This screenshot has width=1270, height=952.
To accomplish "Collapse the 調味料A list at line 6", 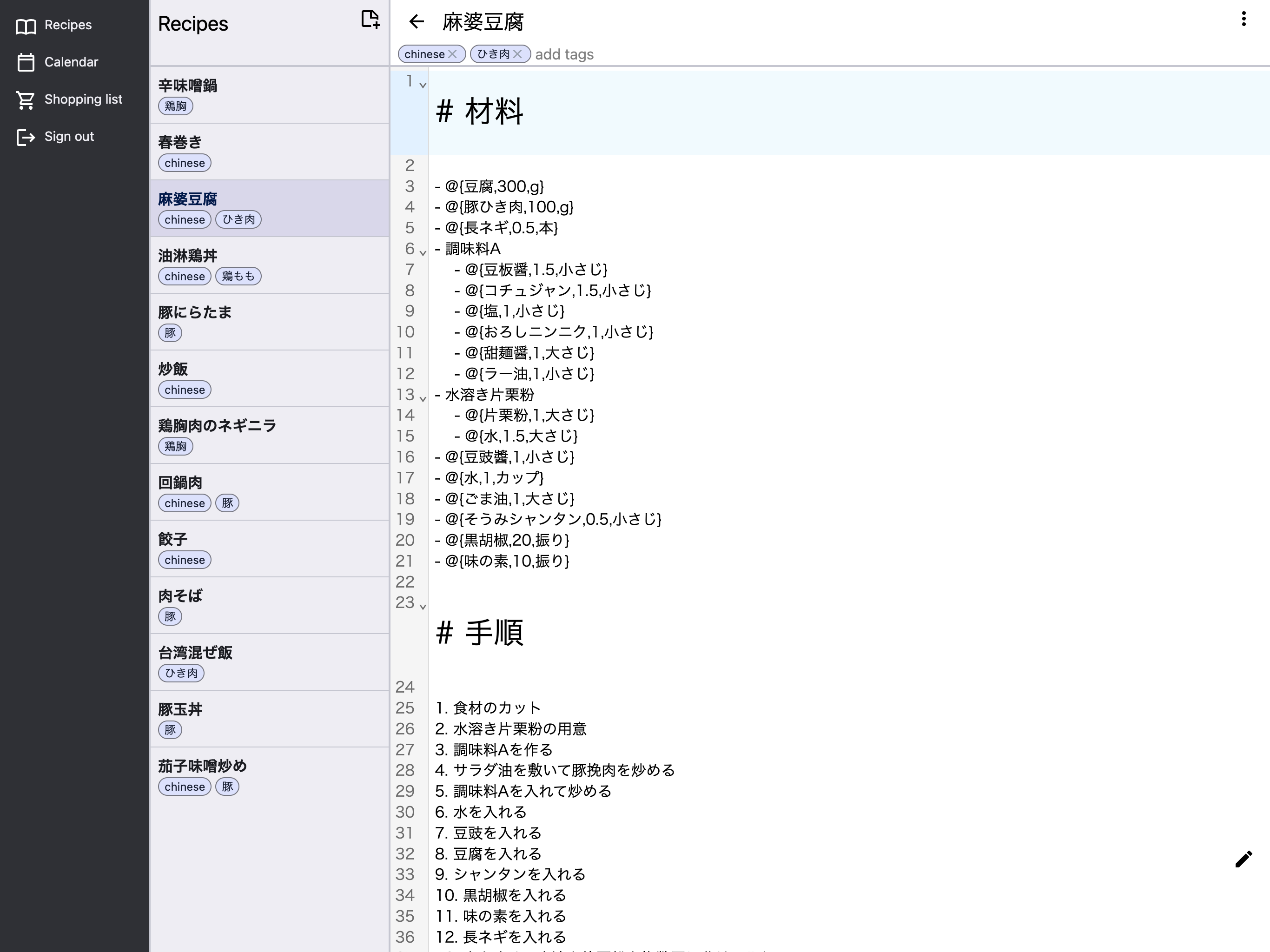I will pos(423,252).
